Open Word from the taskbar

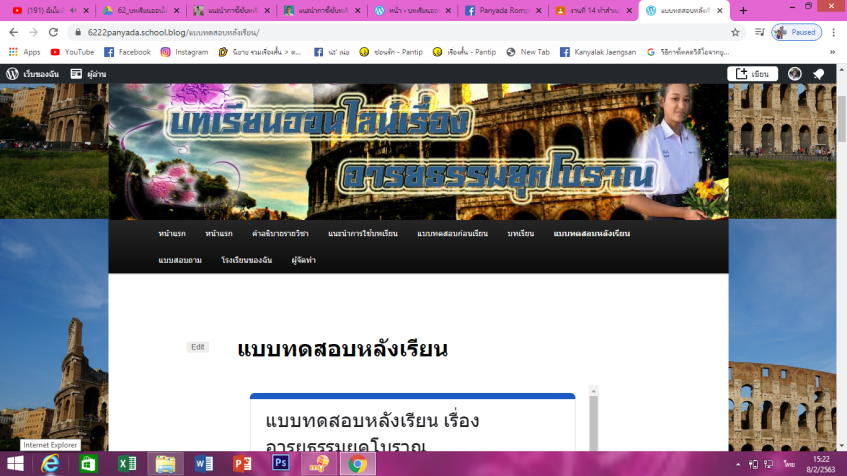pyautogui.click(x=203, y=463)
